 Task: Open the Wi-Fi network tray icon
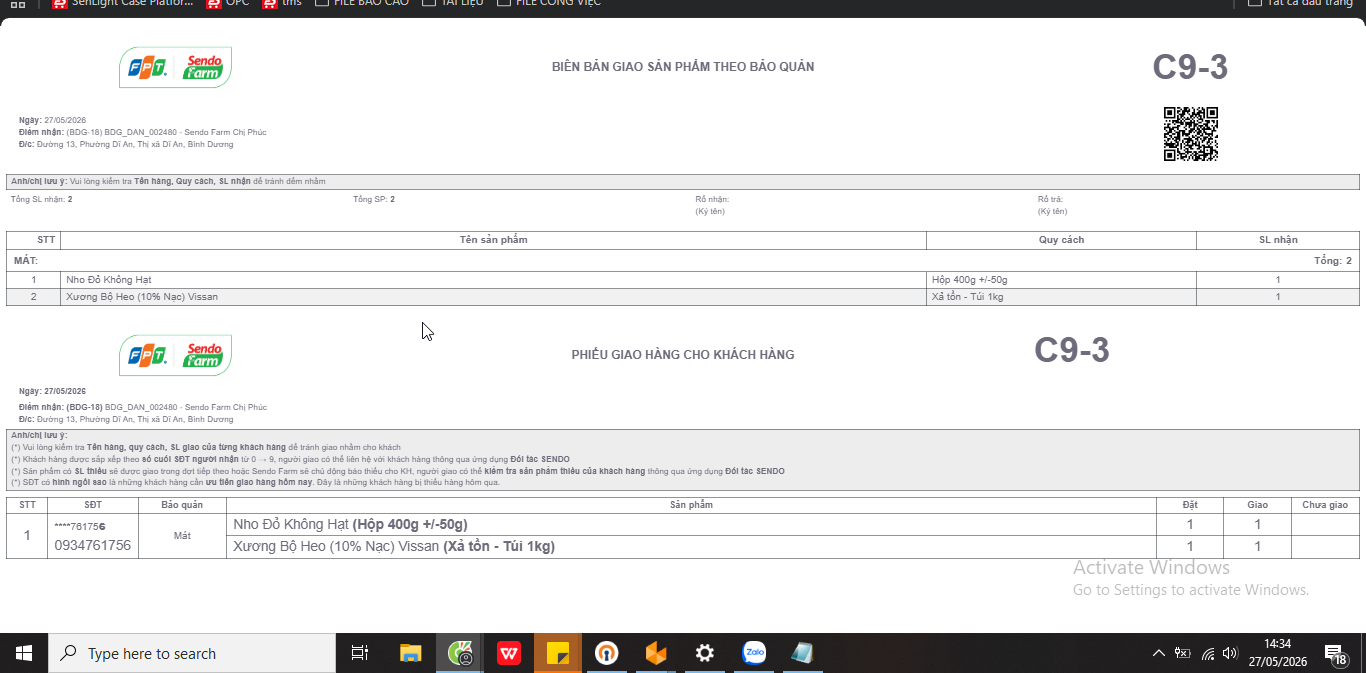[x=1207, y=653]
